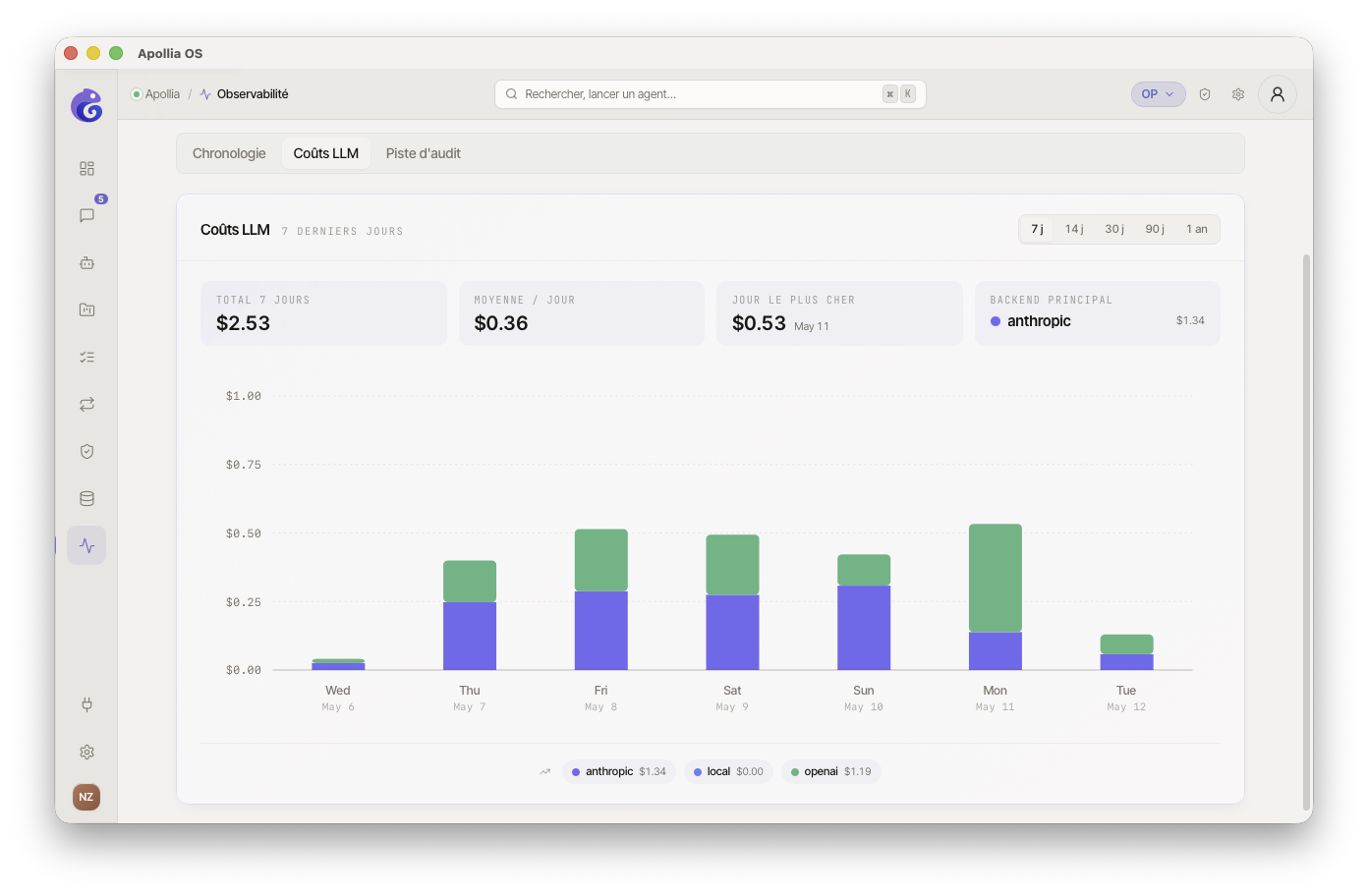The width and height of the screenshot is (1368, 896).
Task: Focus the Rechercher, lancer un agent field
Action: pos(710,94)
